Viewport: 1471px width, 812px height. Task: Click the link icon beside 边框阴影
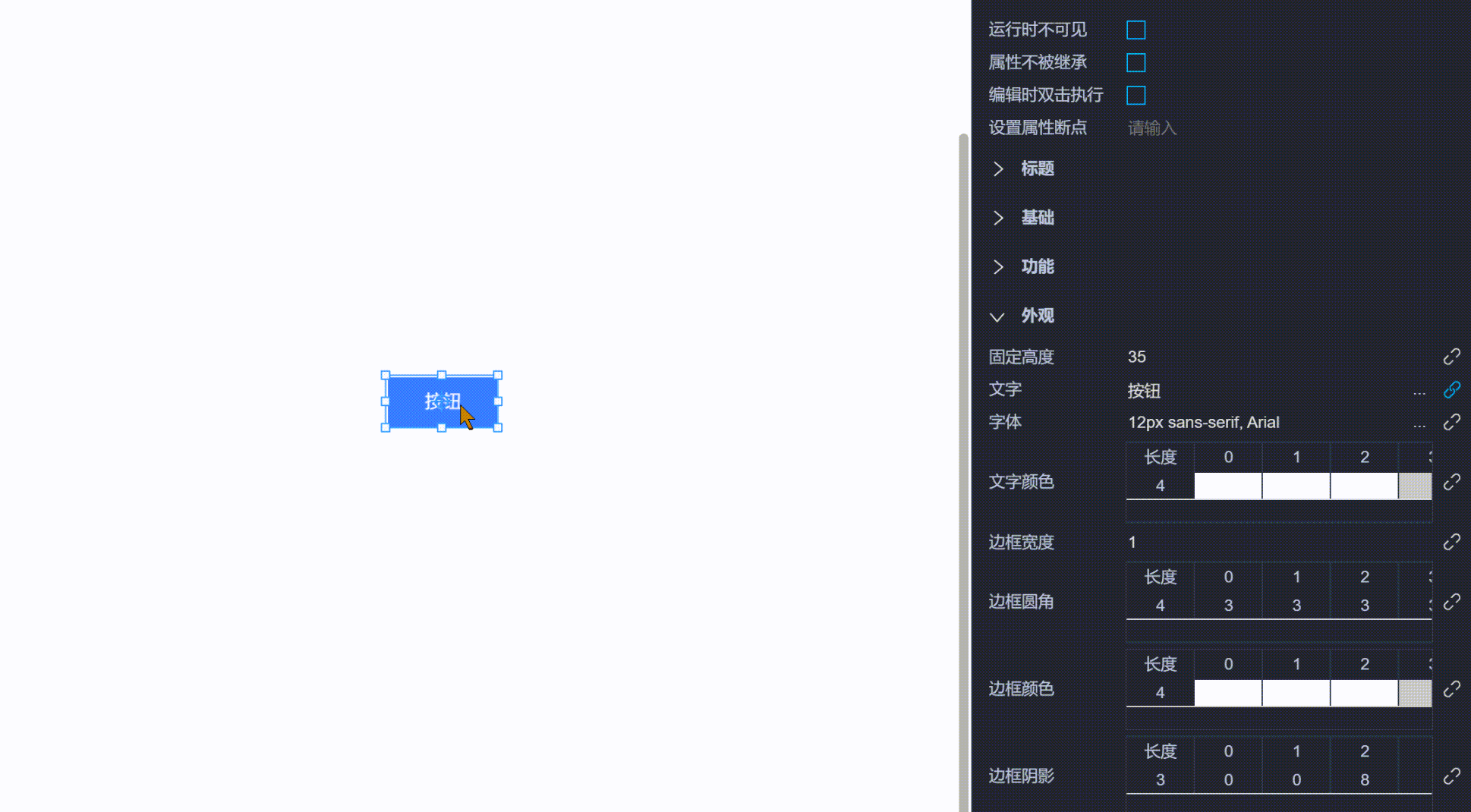click(x=1452, y=776)
